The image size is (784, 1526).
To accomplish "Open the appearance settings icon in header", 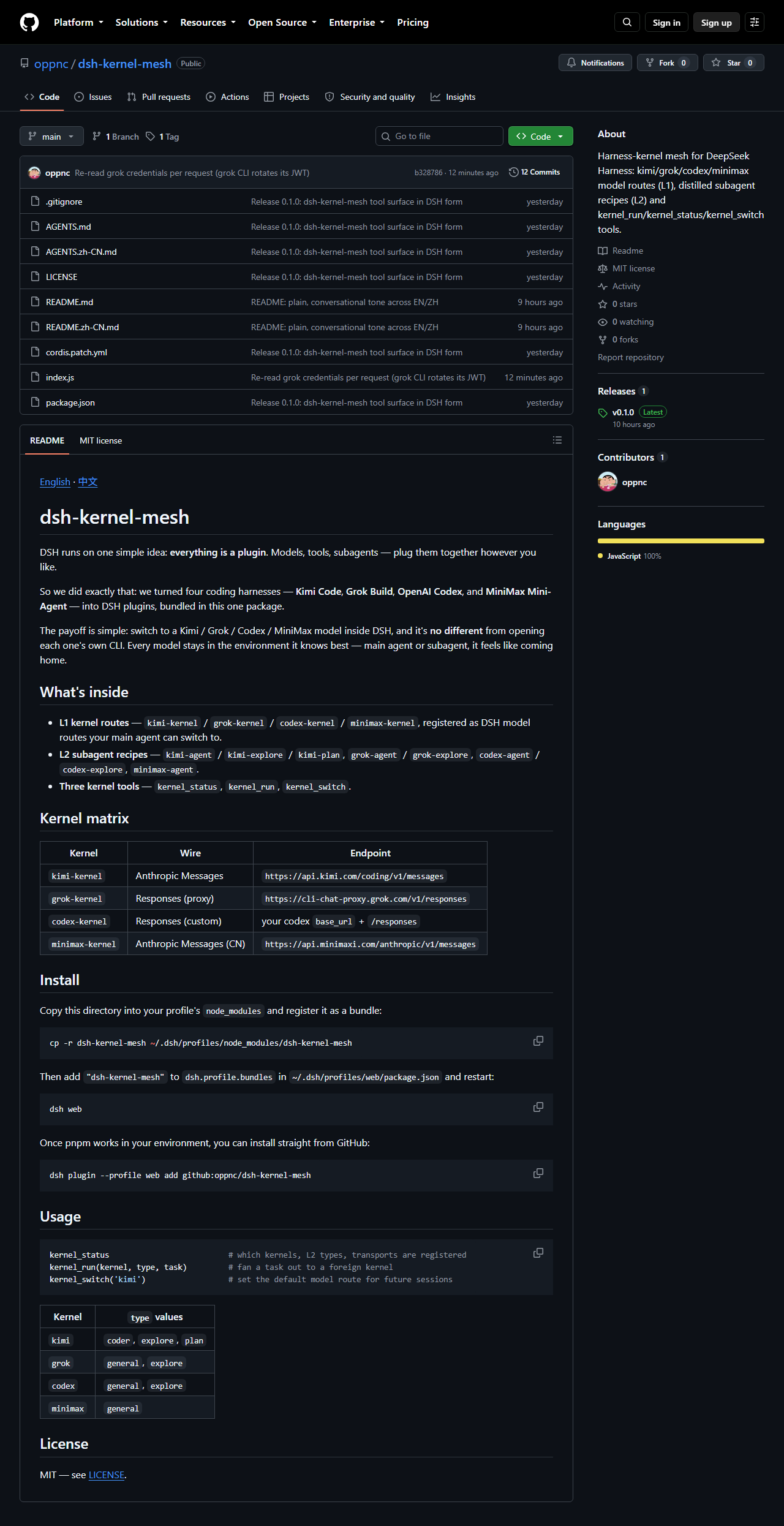I will 755,22.
